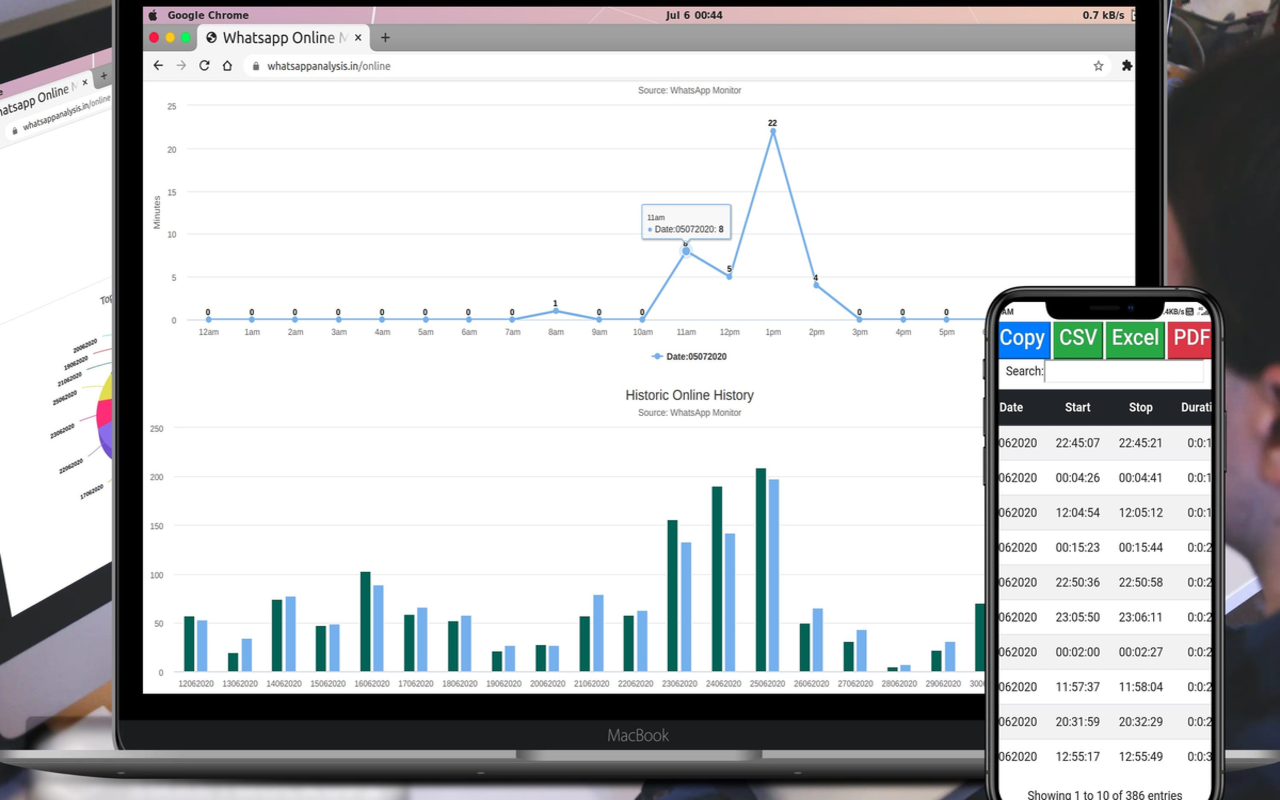Click the Start cell 23:05:50
Viewport: 1280px width, 800px height.
(1078, 618)
